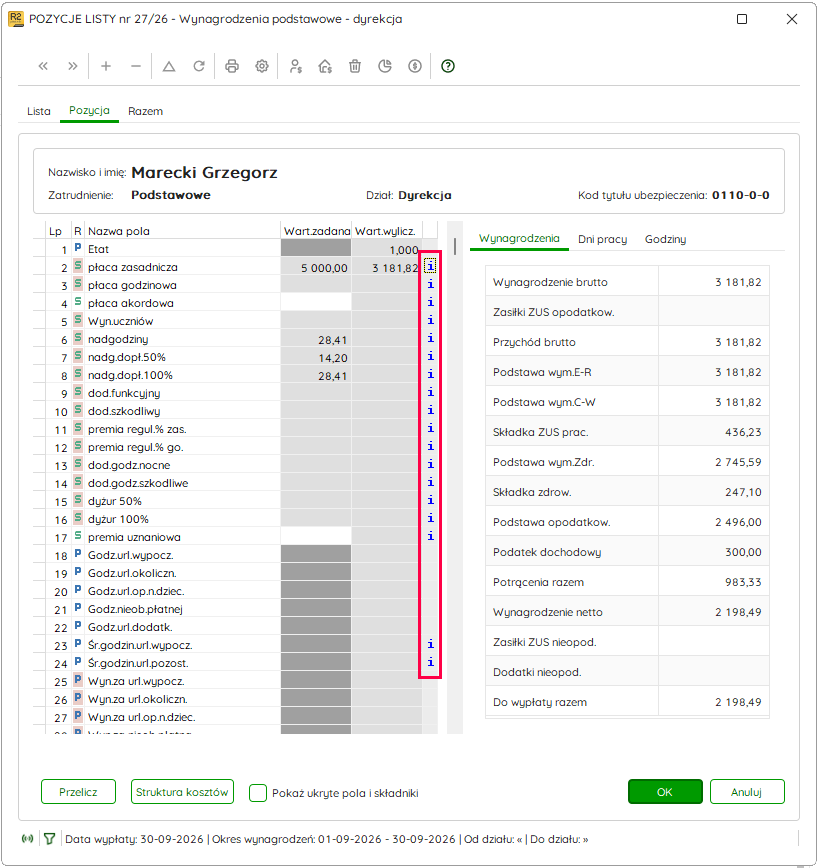Click the trash bin icon in toolbar
The height and width of the screenshot is (868, 818).
355,66
